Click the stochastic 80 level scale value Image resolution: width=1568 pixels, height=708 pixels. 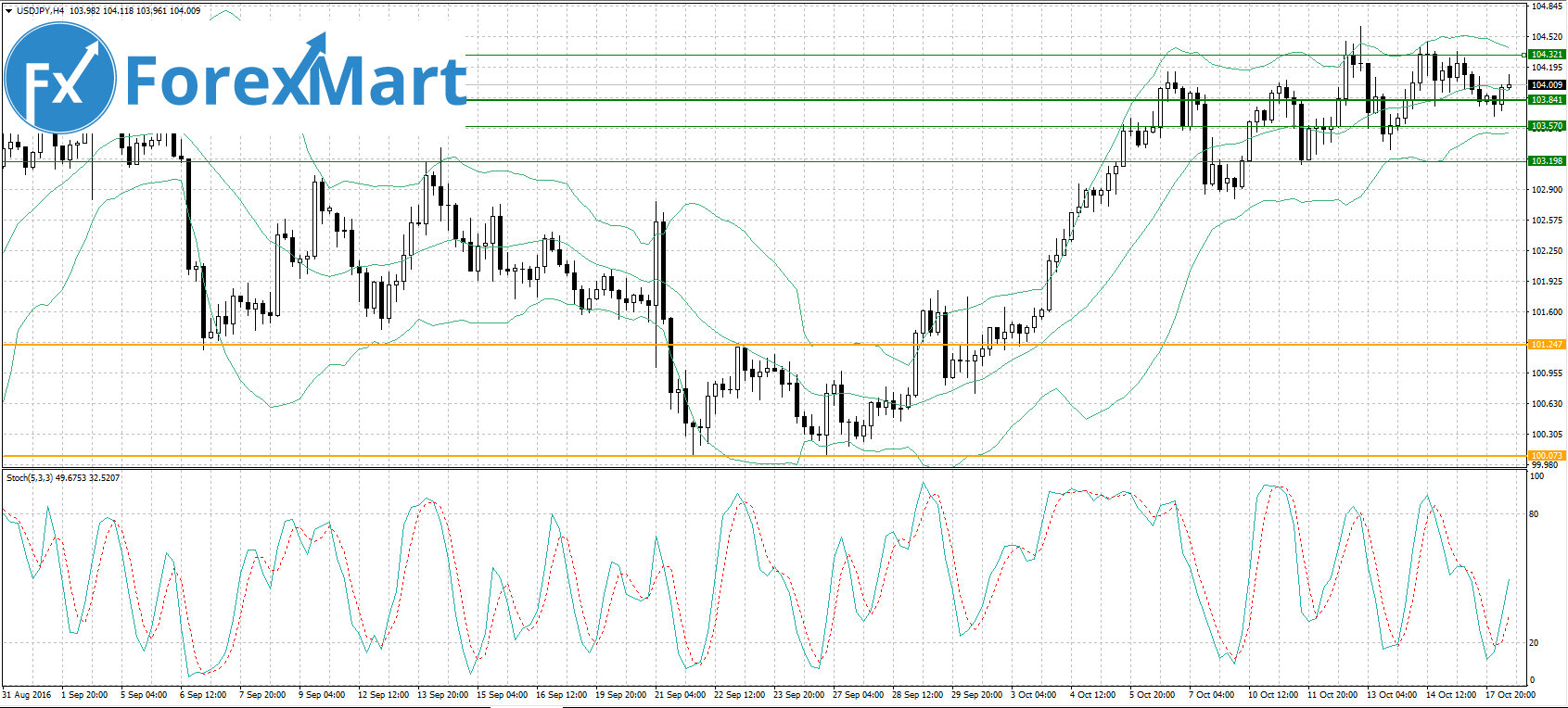click(1534, 514)
